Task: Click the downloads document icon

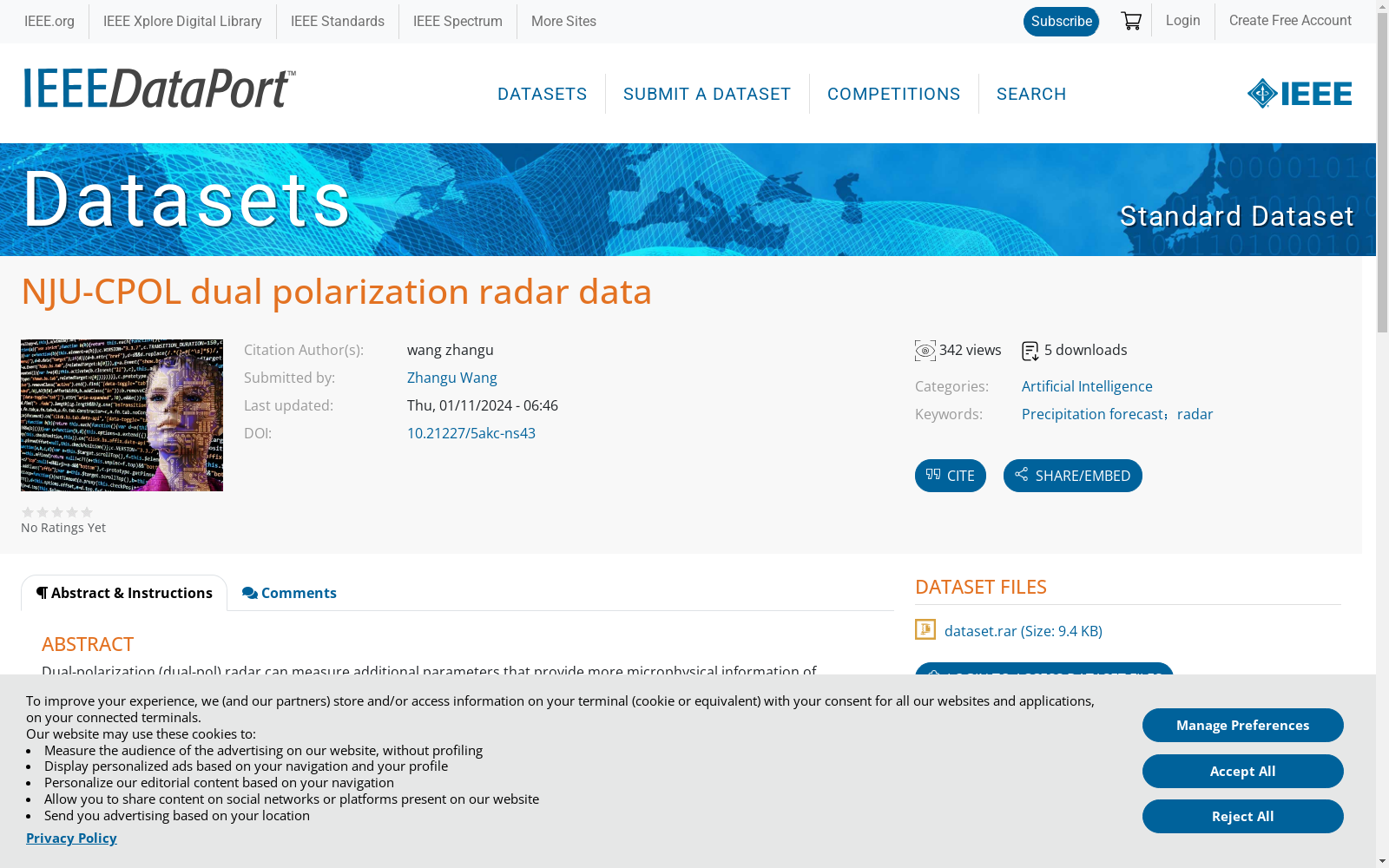Action: pyautogui.click(x=1030, y=351)
